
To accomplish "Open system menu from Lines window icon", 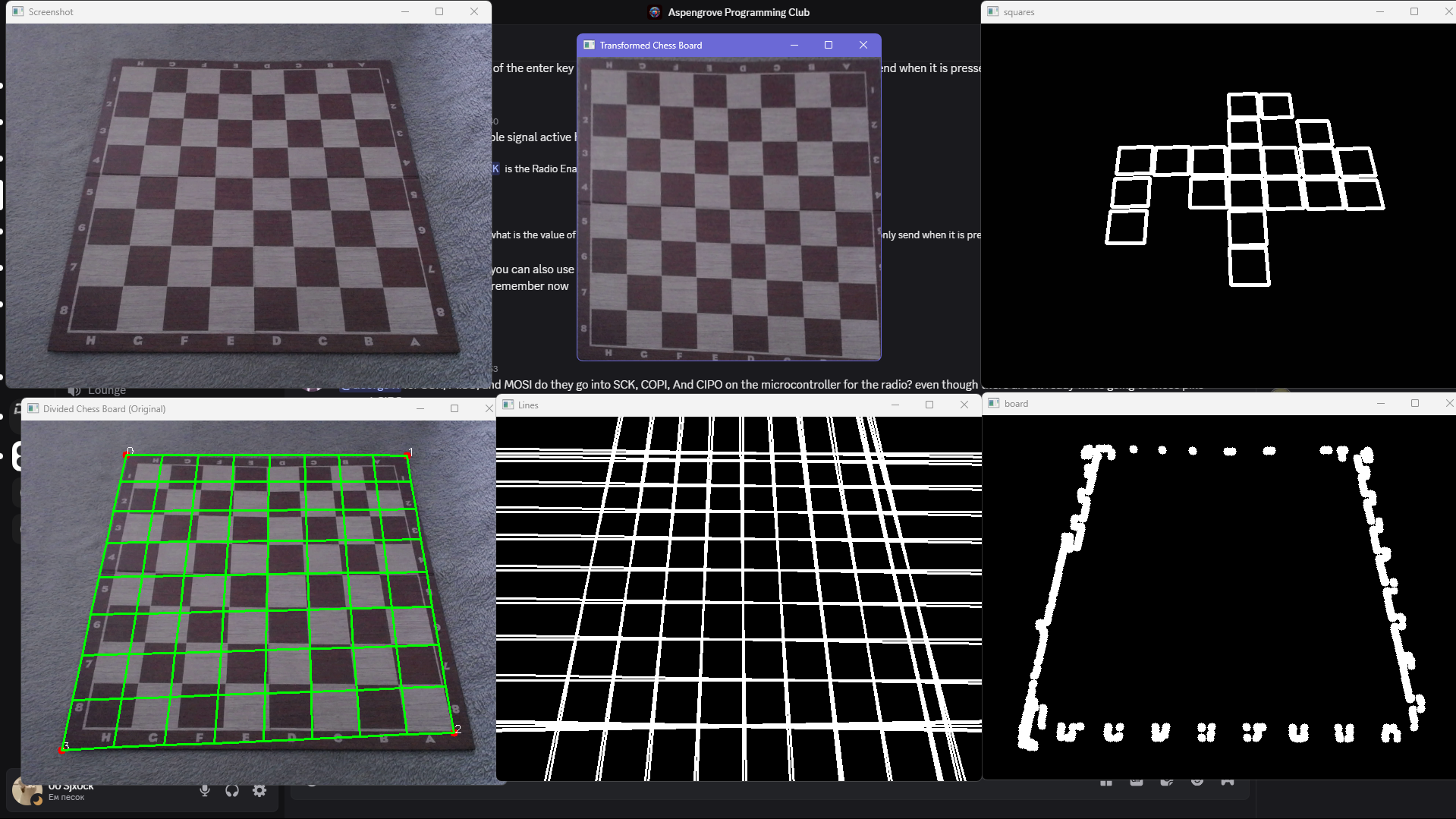I will pos(508,405).
